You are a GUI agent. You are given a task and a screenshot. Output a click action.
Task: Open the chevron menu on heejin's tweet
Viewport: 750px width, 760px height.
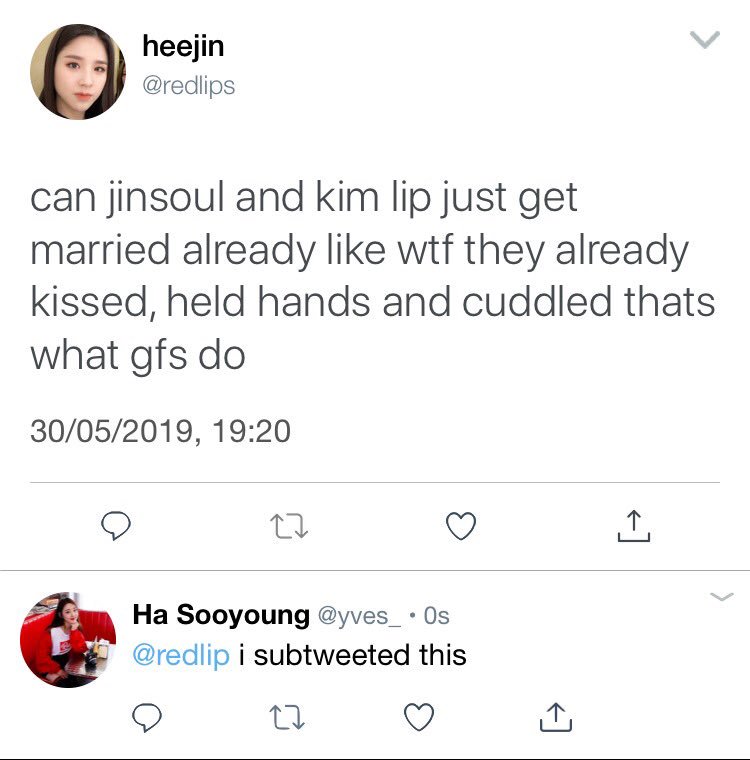705,40
